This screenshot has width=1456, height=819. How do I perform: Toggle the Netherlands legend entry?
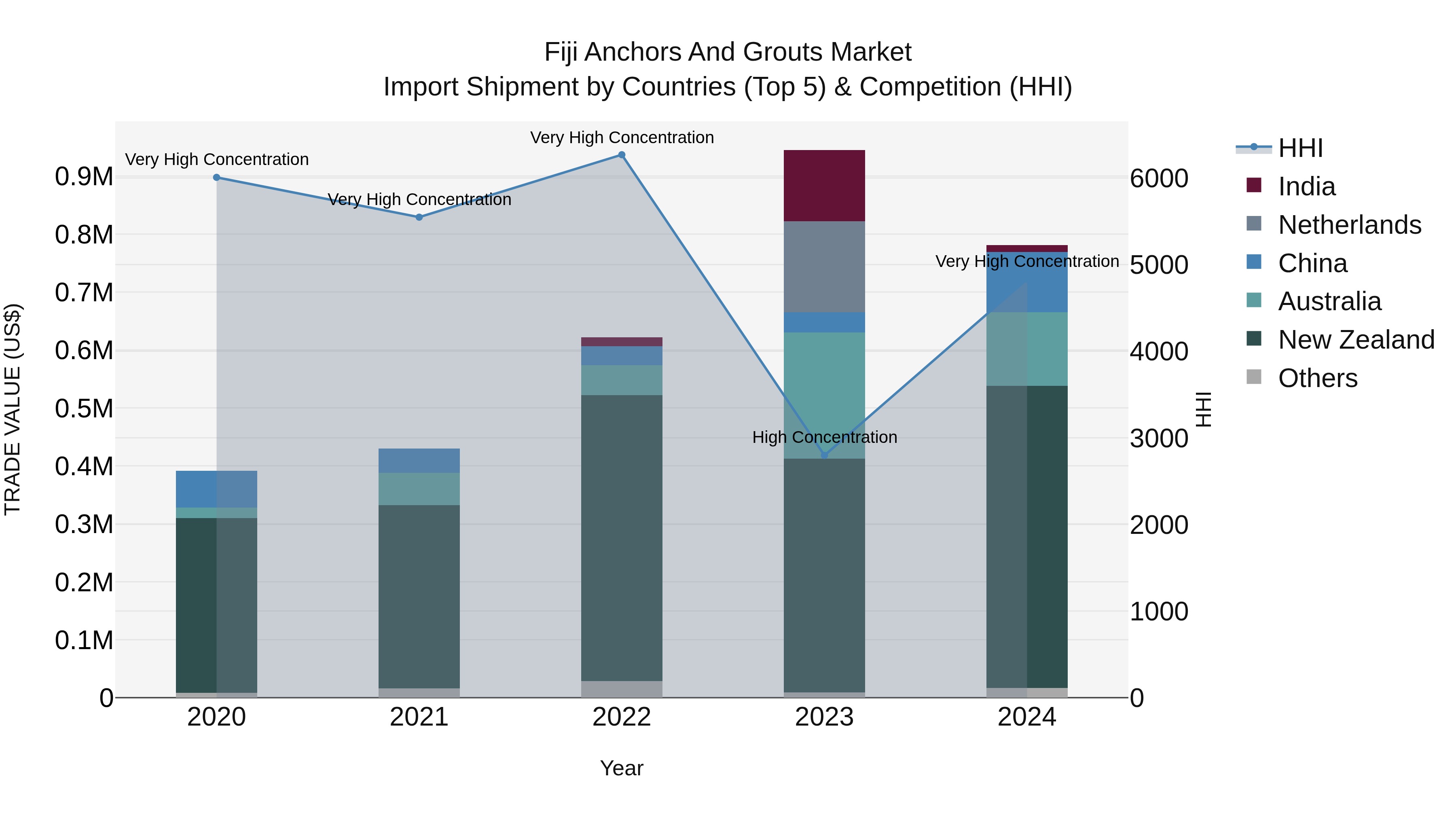tap(1333, 225)
